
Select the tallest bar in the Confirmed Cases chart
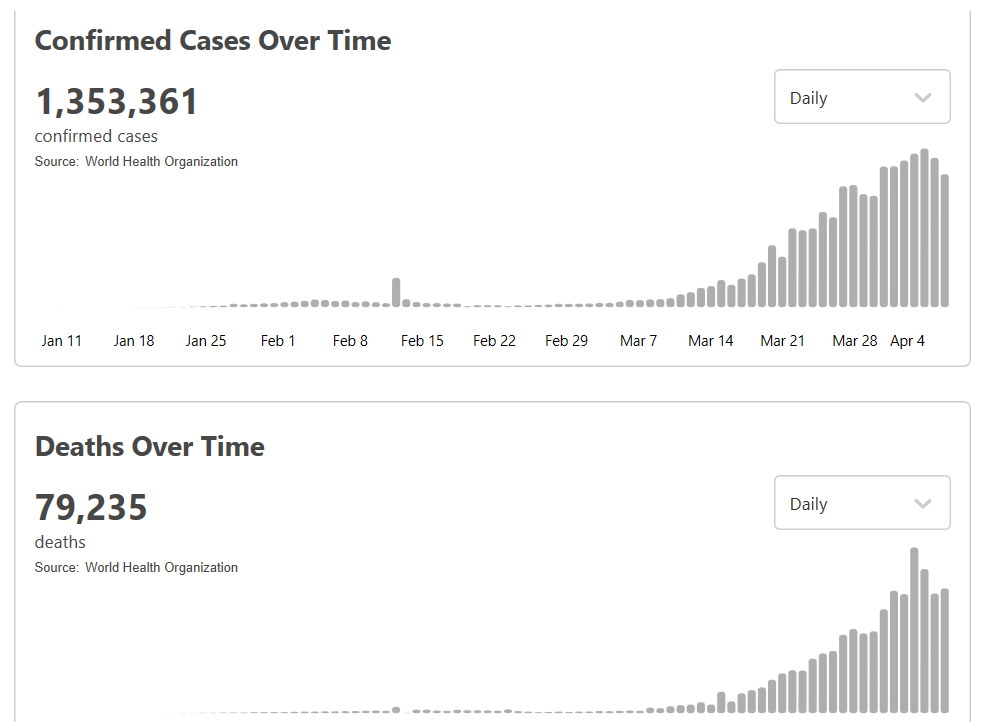pyautogui.click(x=925, y=228)
